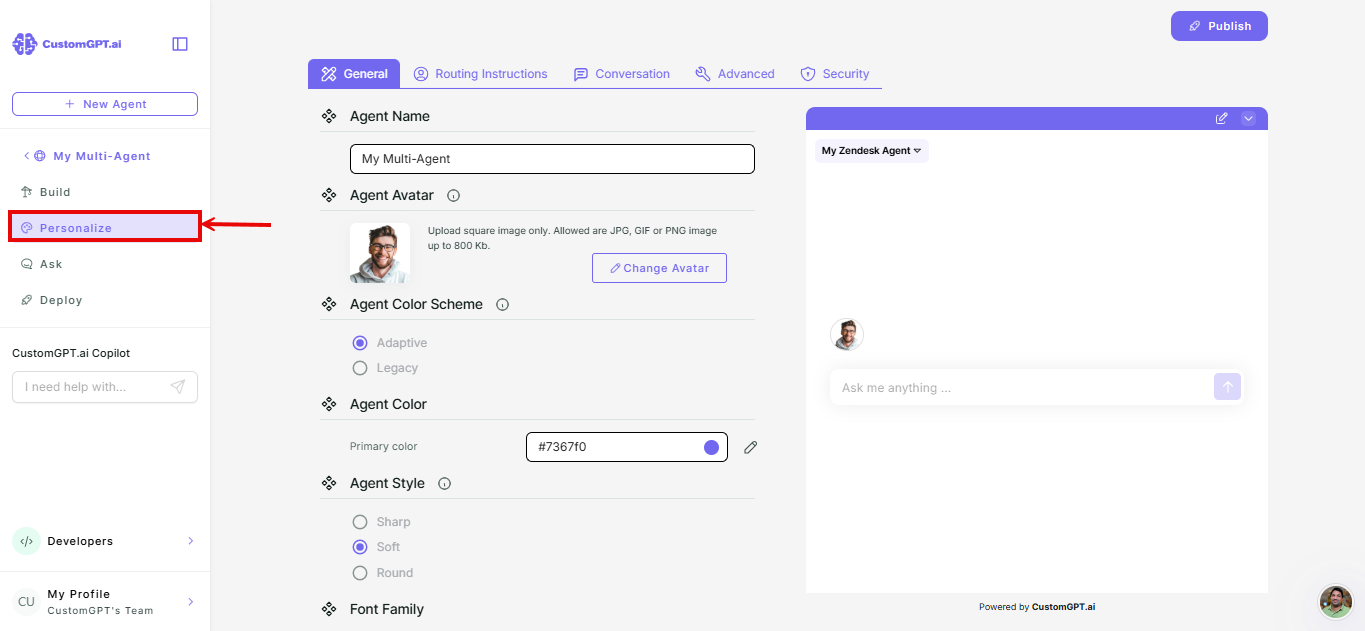Click the edit icon in the chat preview header
The width and height of the screenshot is (1365, 631).
point(1221,118)
